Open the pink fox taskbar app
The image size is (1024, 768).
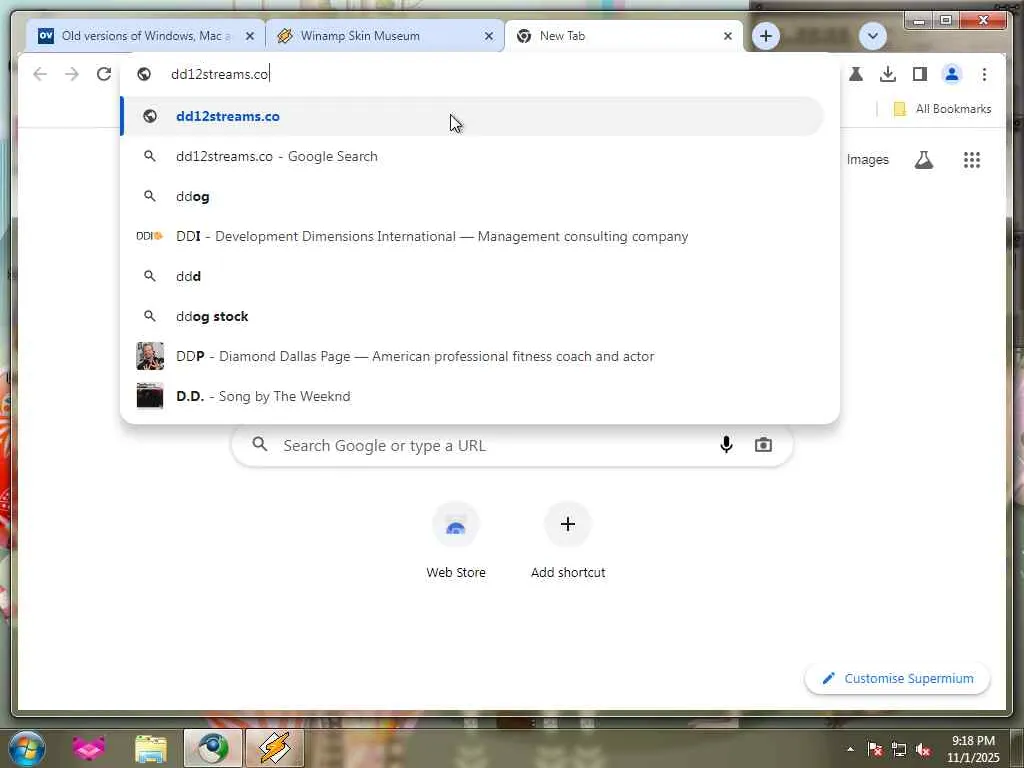point(89,748)
